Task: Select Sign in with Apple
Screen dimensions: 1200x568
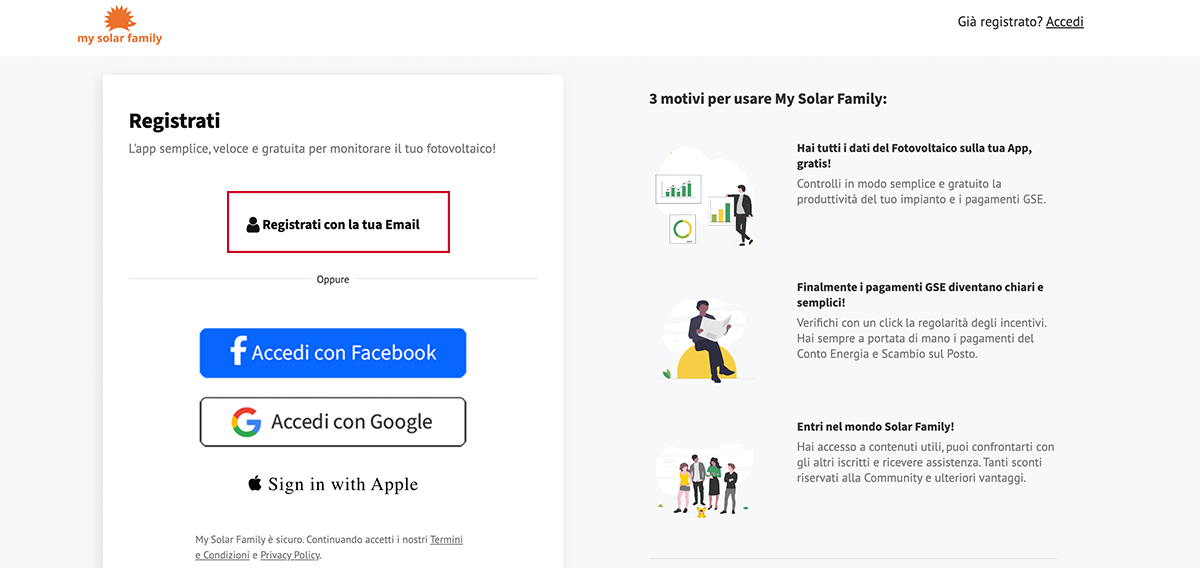Action: point(333,484)
